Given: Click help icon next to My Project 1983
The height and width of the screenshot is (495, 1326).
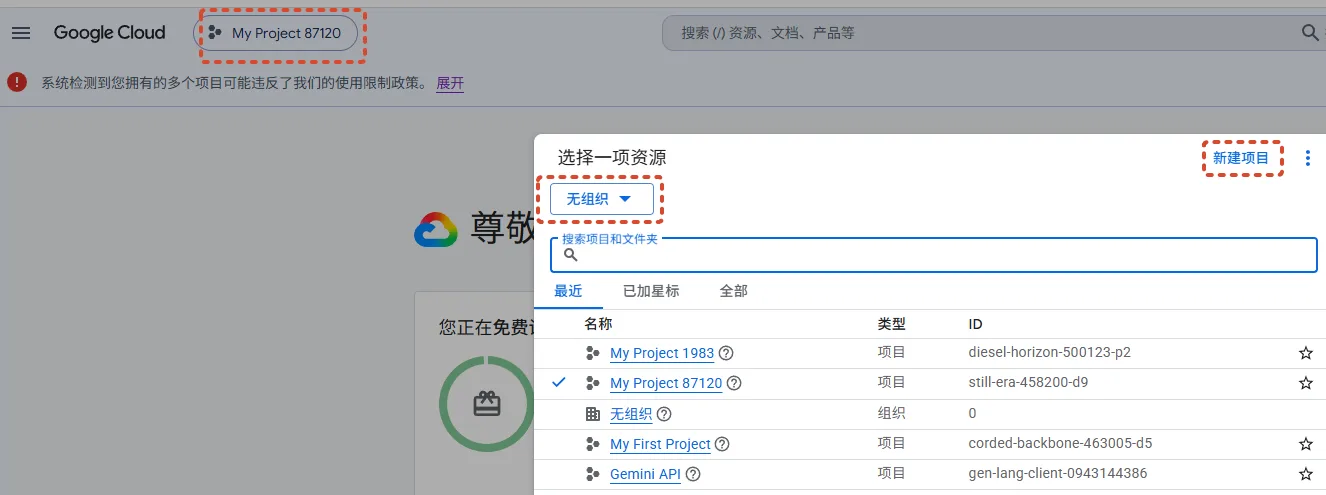Looking at the screenshot, I should click(726, 353).
